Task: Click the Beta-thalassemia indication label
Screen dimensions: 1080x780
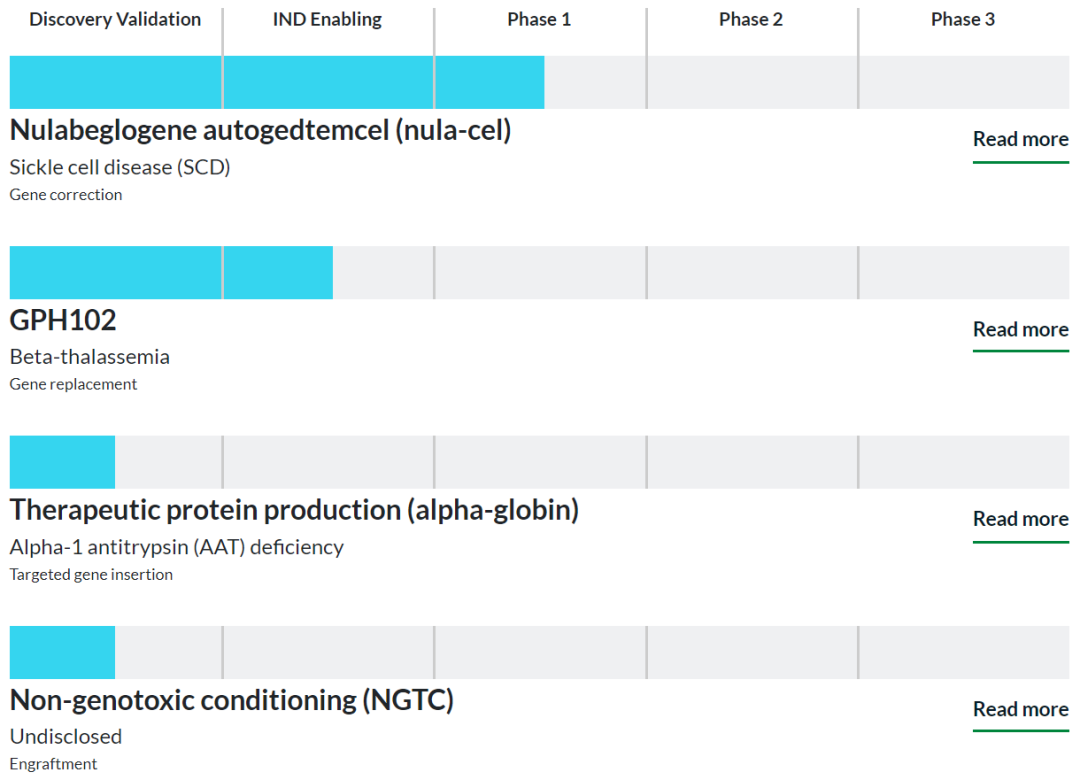Action: pos(90,357)
